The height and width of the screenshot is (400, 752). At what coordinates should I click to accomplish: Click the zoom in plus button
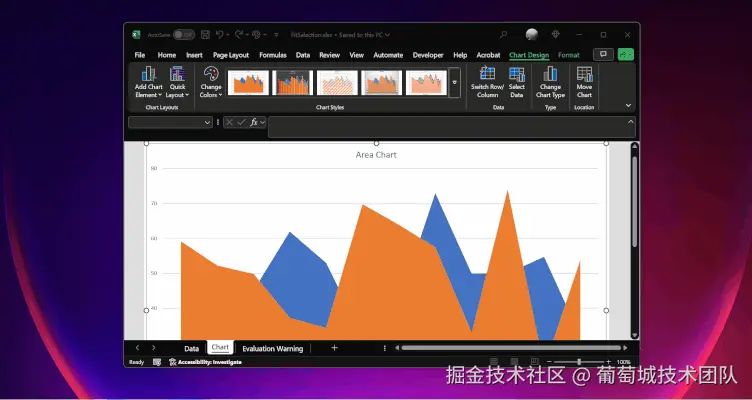click(x=609, y=362)
